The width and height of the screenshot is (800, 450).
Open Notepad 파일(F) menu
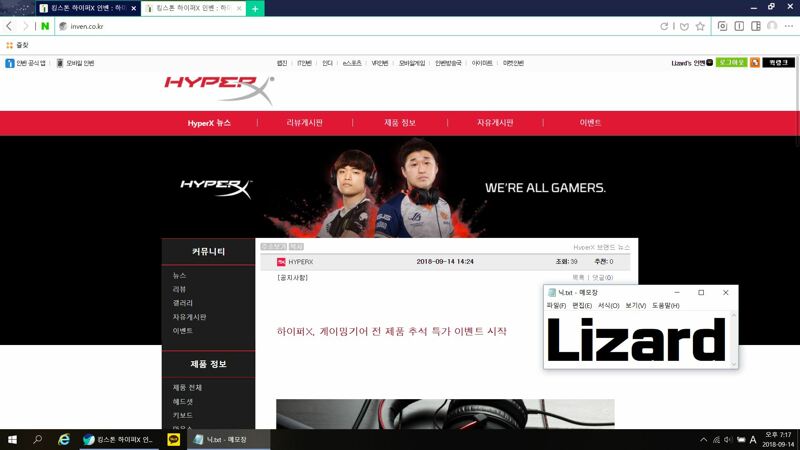pyautogui.click(x=556, y=306)
